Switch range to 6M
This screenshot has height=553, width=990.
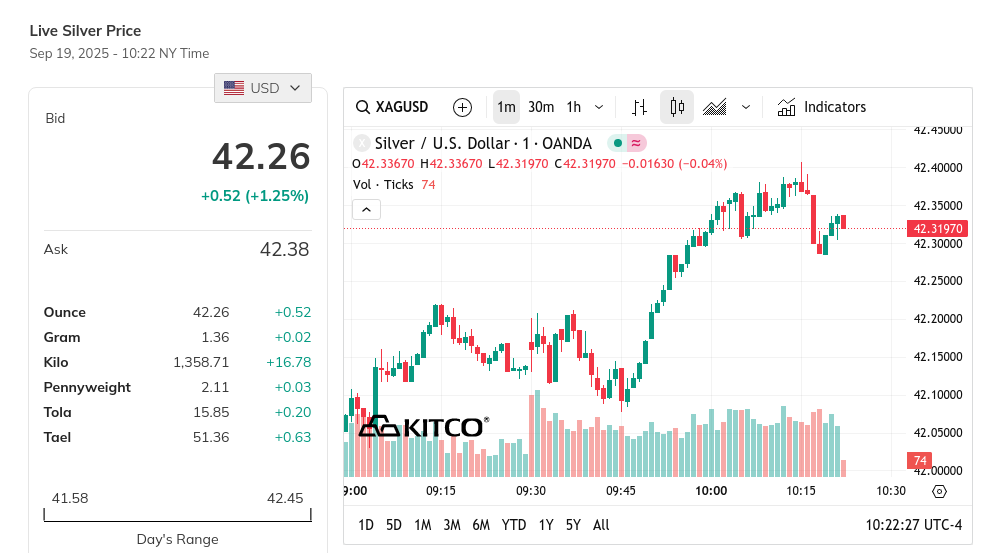click(x=481, y=525)
